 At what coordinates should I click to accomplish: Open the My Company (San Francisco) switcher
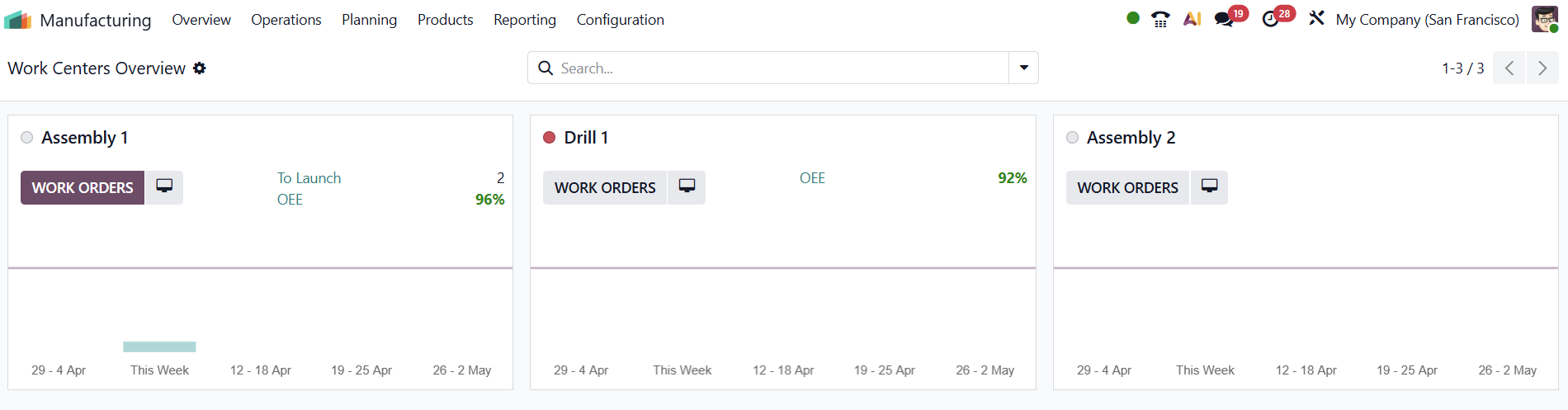[1427, 20]
